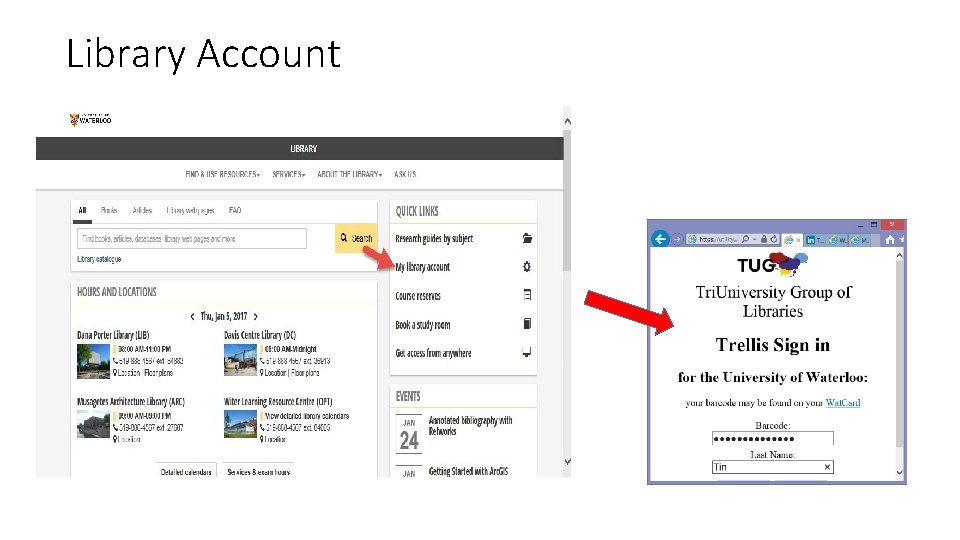The height and width of the screenshot is (540, 960).
Task: Click the Library catalogue link
Action: (x=99, y=259)
